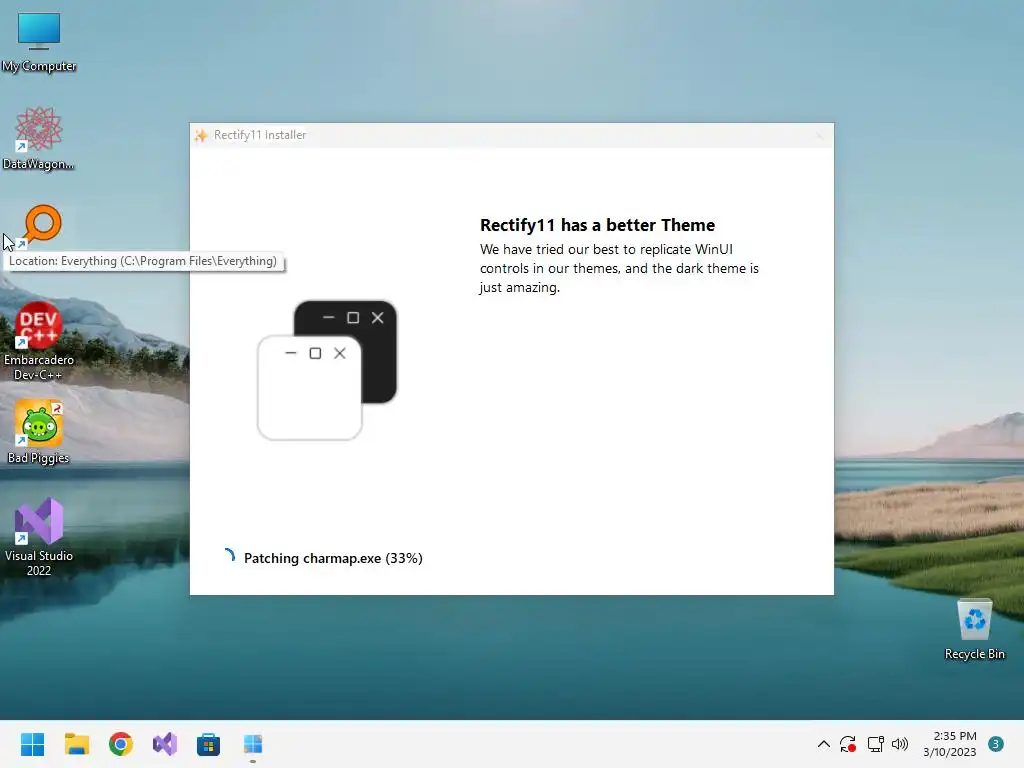This screenshot has height=768, width=1024.
Task: Open the My Computer desktop icon
Action: 39,40
